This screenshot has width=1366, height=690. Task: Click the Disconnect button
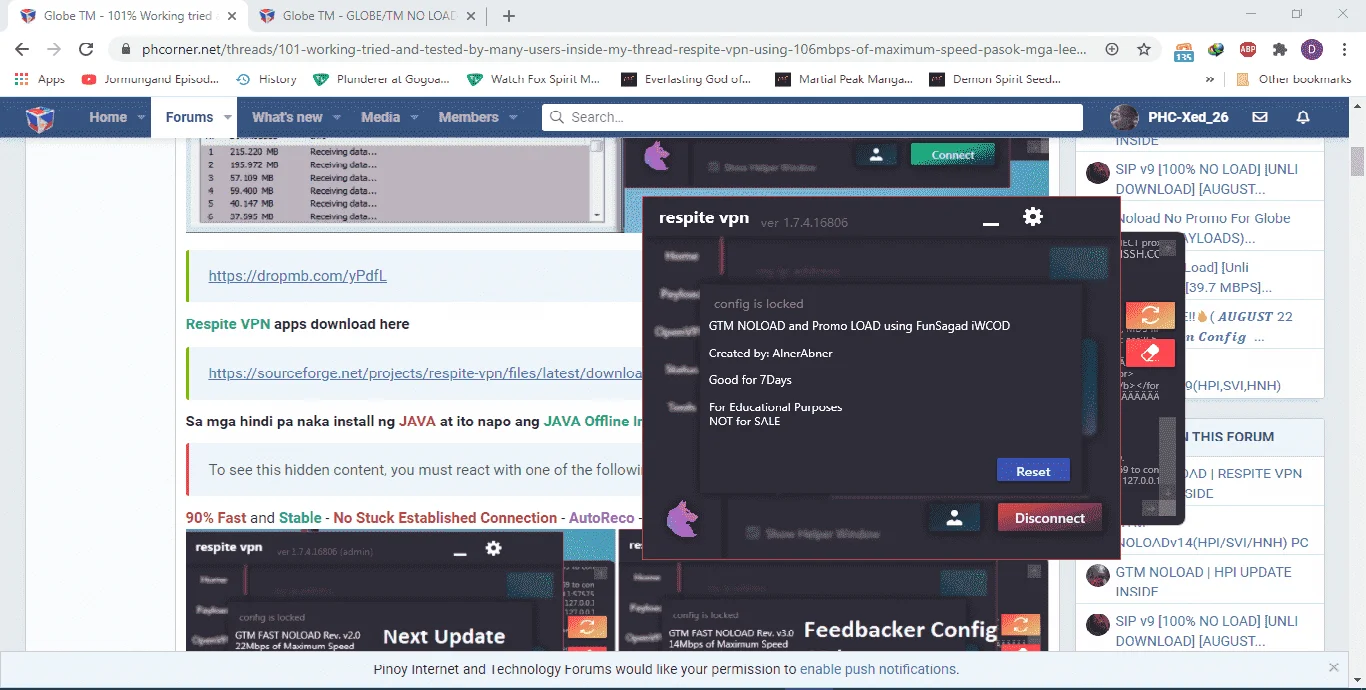click(1049, 518)
